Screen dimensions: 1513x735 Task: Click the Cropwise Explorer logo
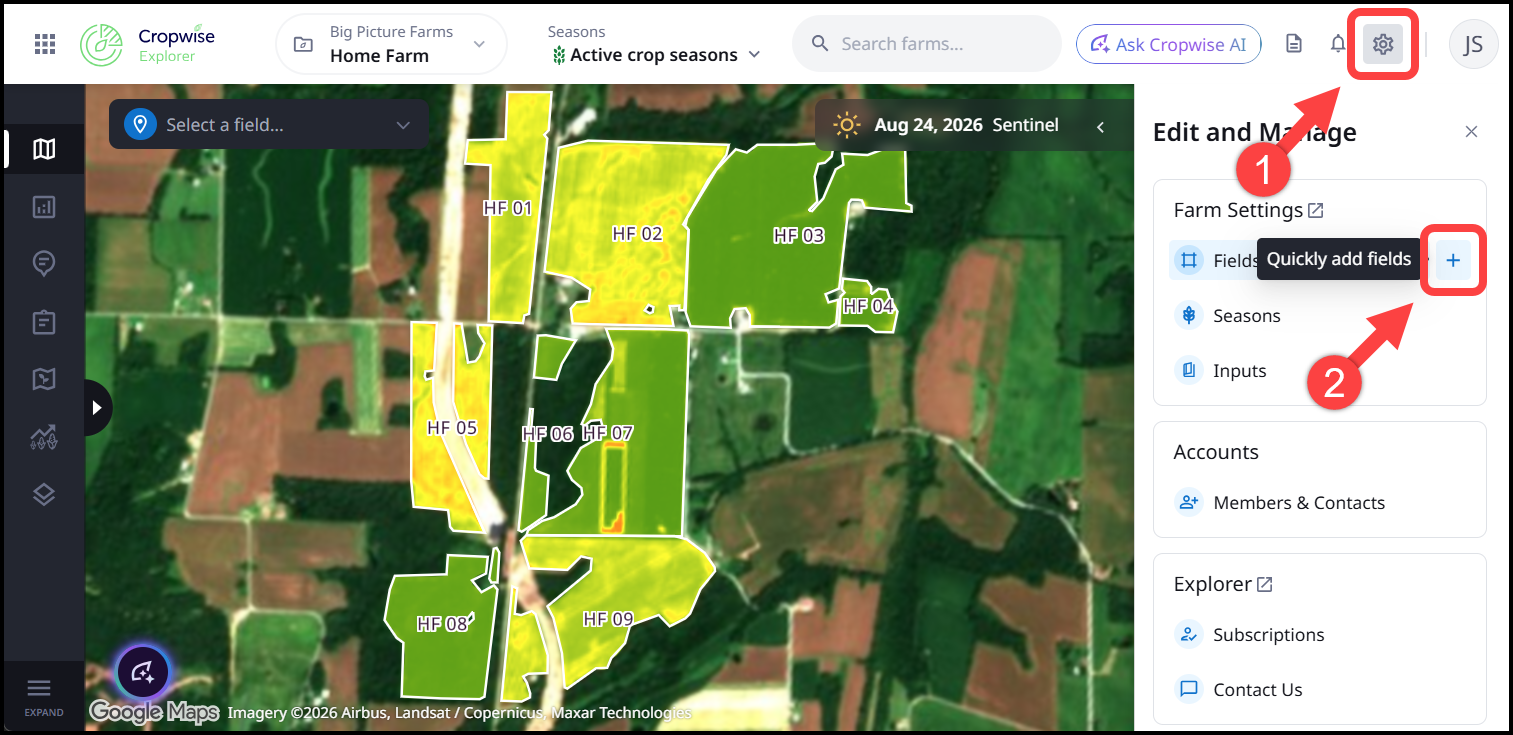pos(148,45)
